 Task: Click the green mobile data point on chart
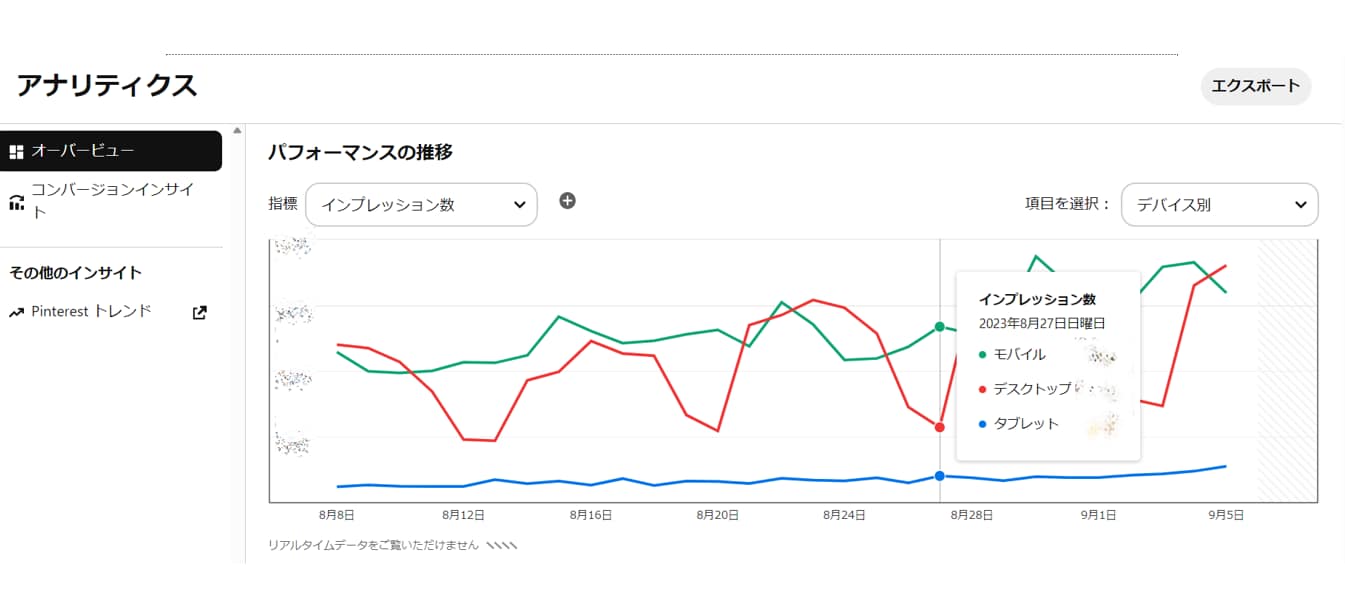click(939, 326)
